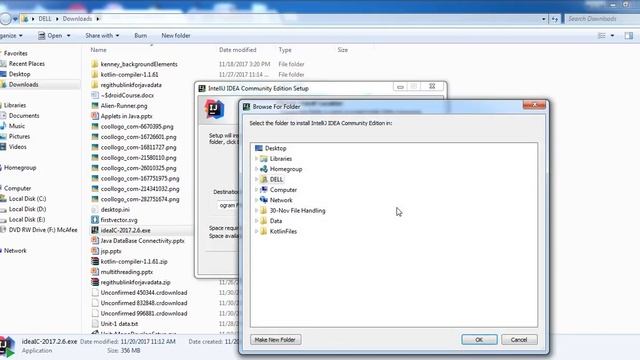The image size is (640, 360).
Task: Select Homegroup in the folder tree
Action: pyautogui.click(x=286, y=169)
